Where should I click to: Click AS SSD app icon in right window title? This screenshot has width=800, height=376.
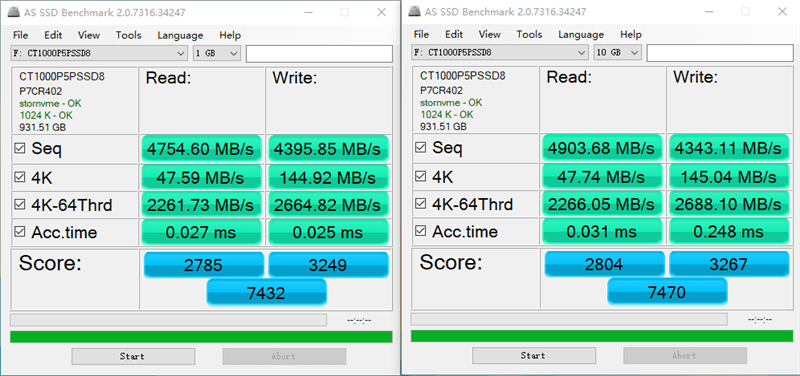[416, 11]
